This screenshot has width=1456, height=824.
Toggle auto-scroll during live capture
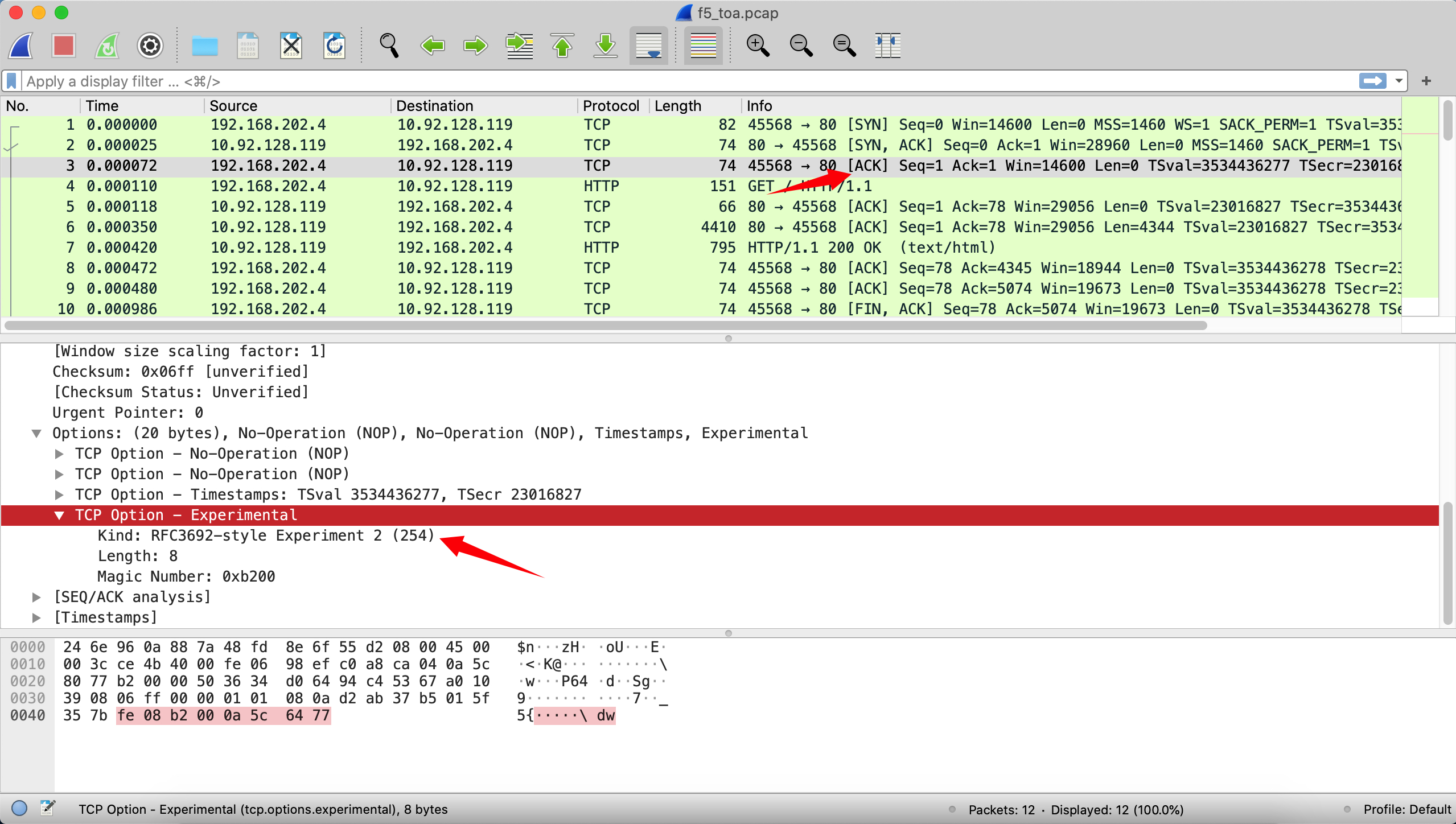(x=648, y=46)
